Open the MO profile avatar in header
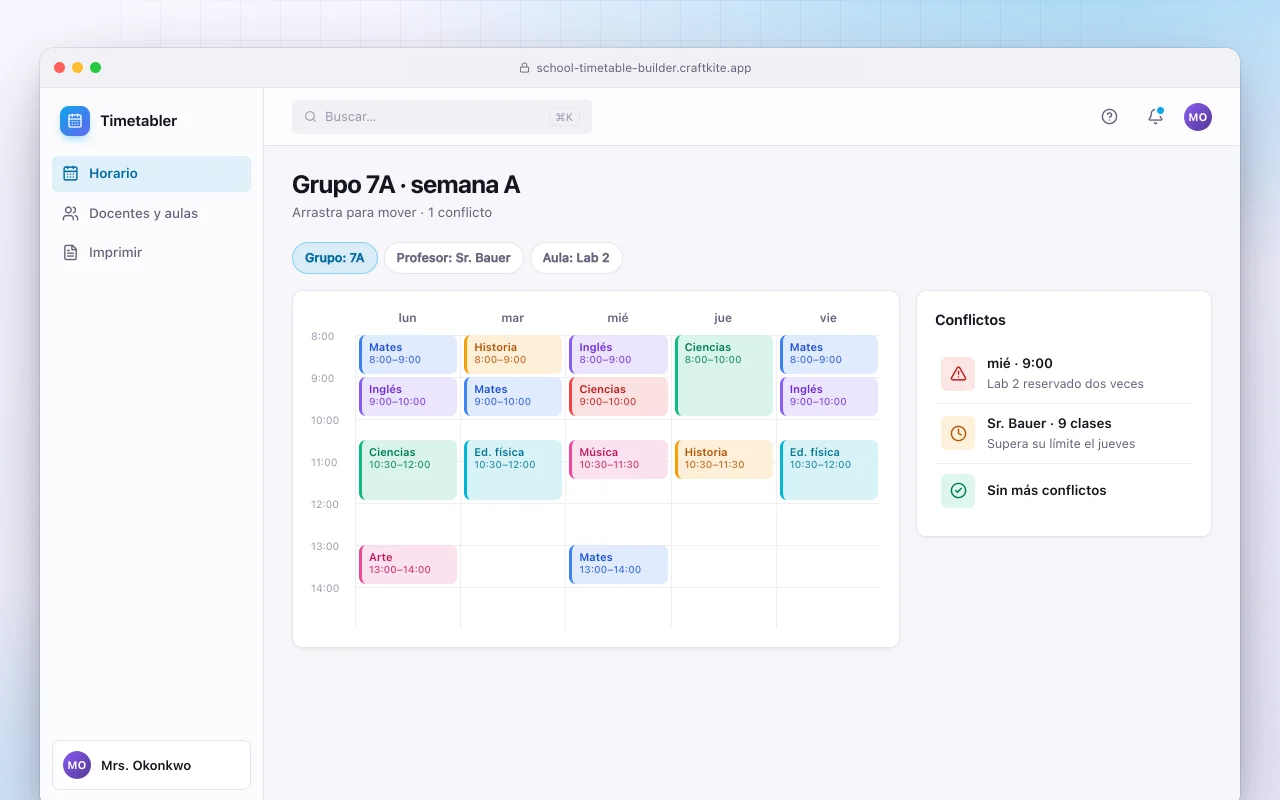This screenshot has width=1280, height=800. [1198, 117]
